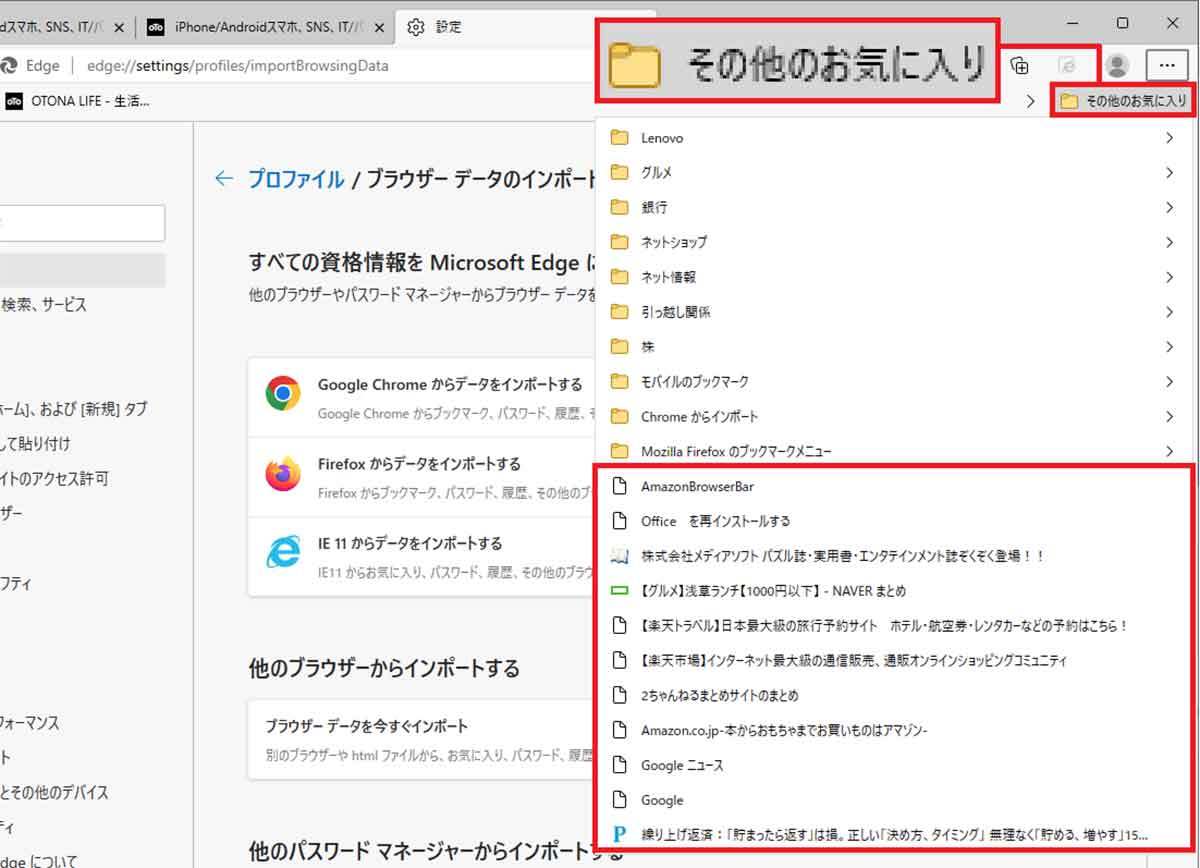Open the グルメ favorites folder
Screen dimensions: 1200x868
click(x=895, y=173)
